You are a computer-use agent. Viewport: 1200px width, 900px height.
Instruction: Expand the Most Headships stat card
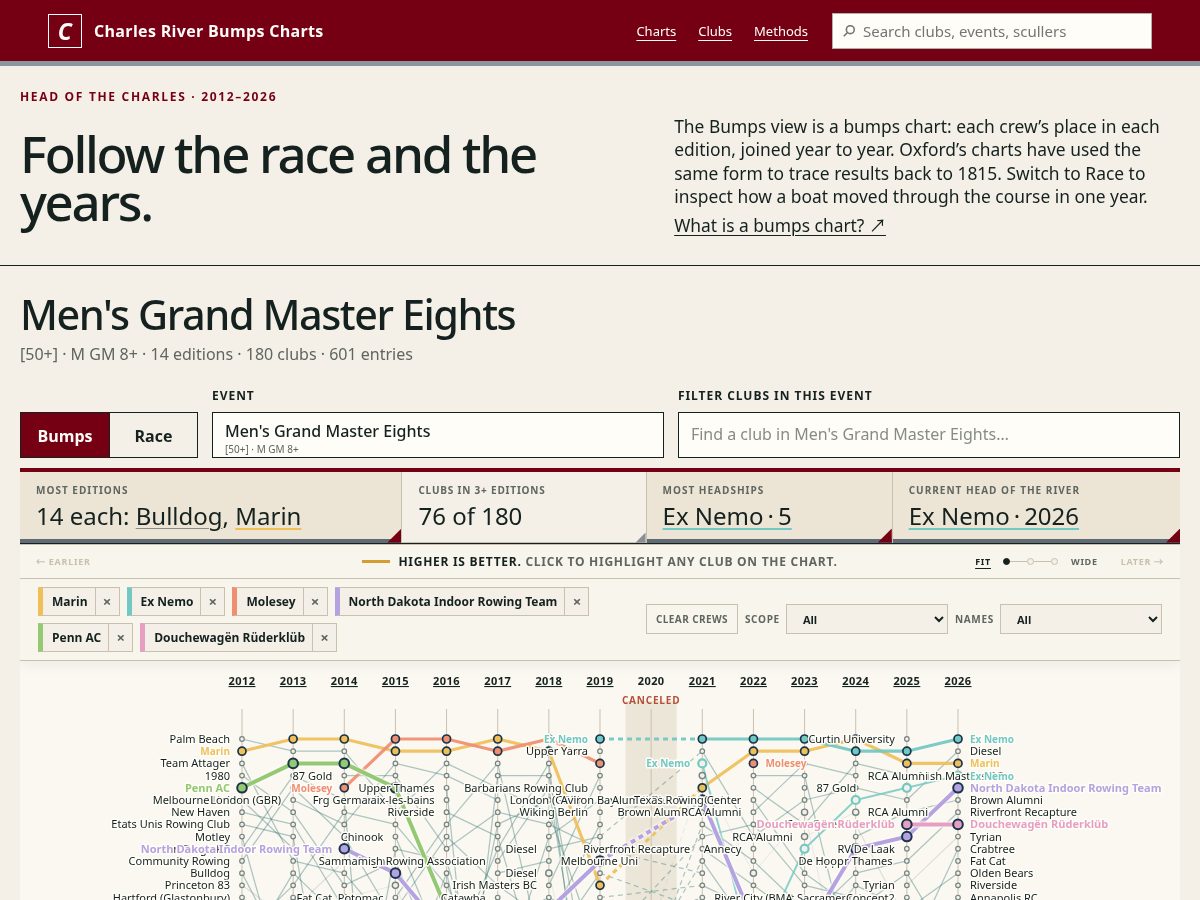pyautogui.click(x=769, y=507)
